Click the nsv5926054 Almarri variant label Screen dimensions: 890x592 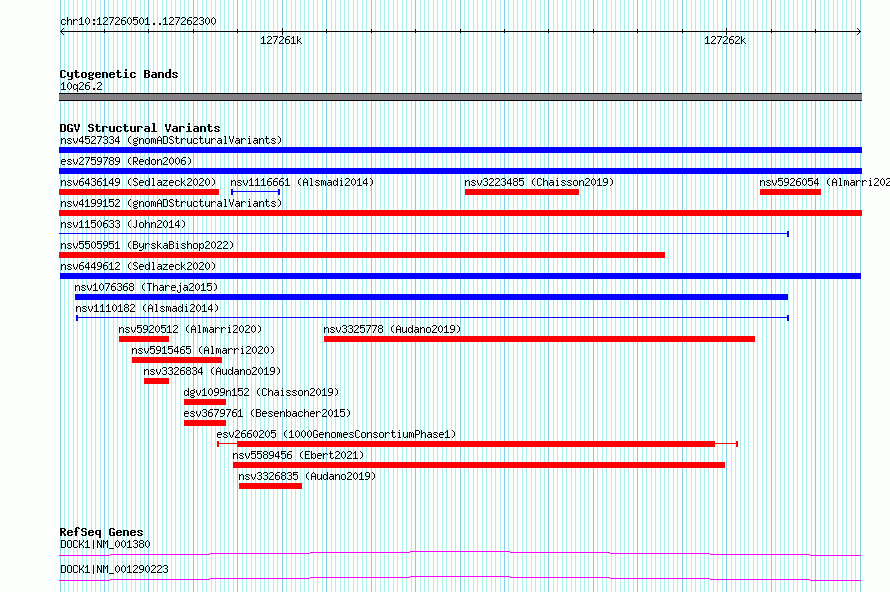coord(824,182)
